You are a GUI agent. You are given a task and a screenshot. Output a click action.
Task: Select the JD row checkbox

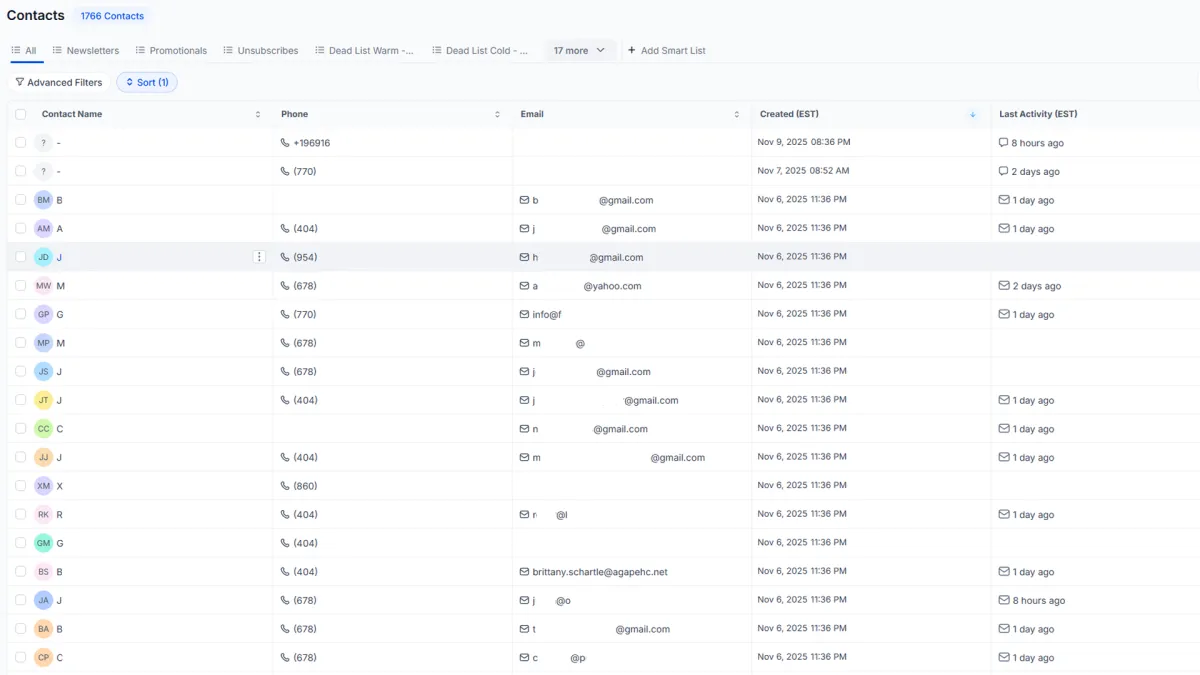point(21,257)
